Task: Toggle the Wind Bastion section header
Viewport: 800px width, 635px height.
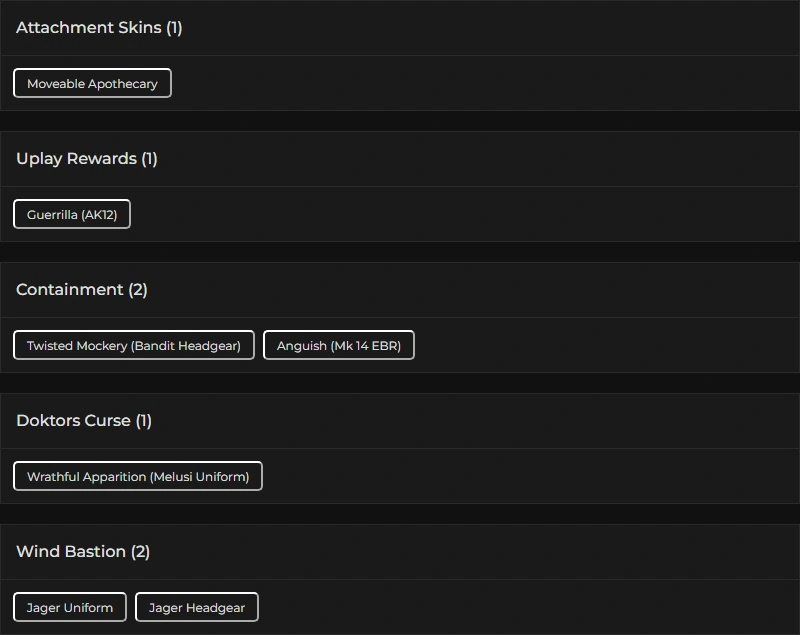Action: [70, 552]
